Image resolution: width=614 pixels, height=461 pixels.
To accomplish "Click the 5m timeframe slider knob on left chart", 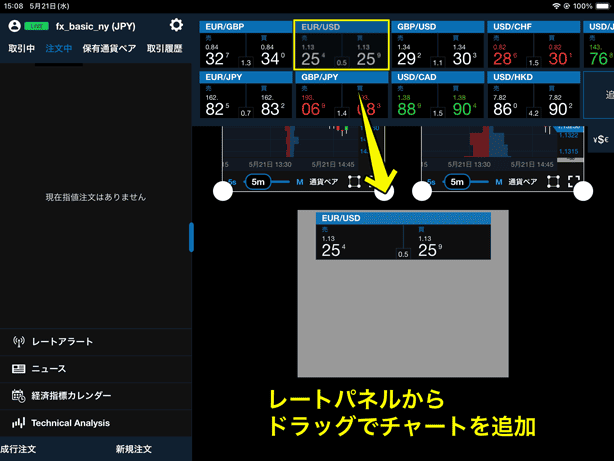I will [258, 182].
